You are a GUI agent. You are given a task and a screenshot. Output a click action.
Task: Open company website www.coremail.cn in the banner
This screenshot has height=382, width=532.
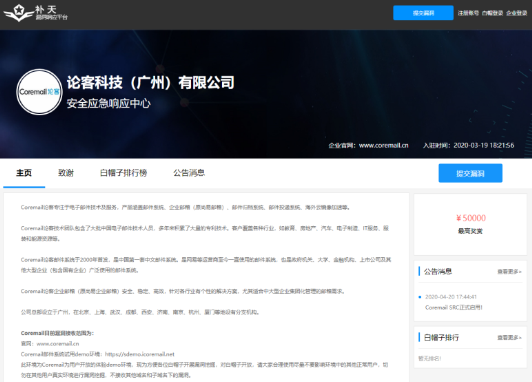click(383, 145)
